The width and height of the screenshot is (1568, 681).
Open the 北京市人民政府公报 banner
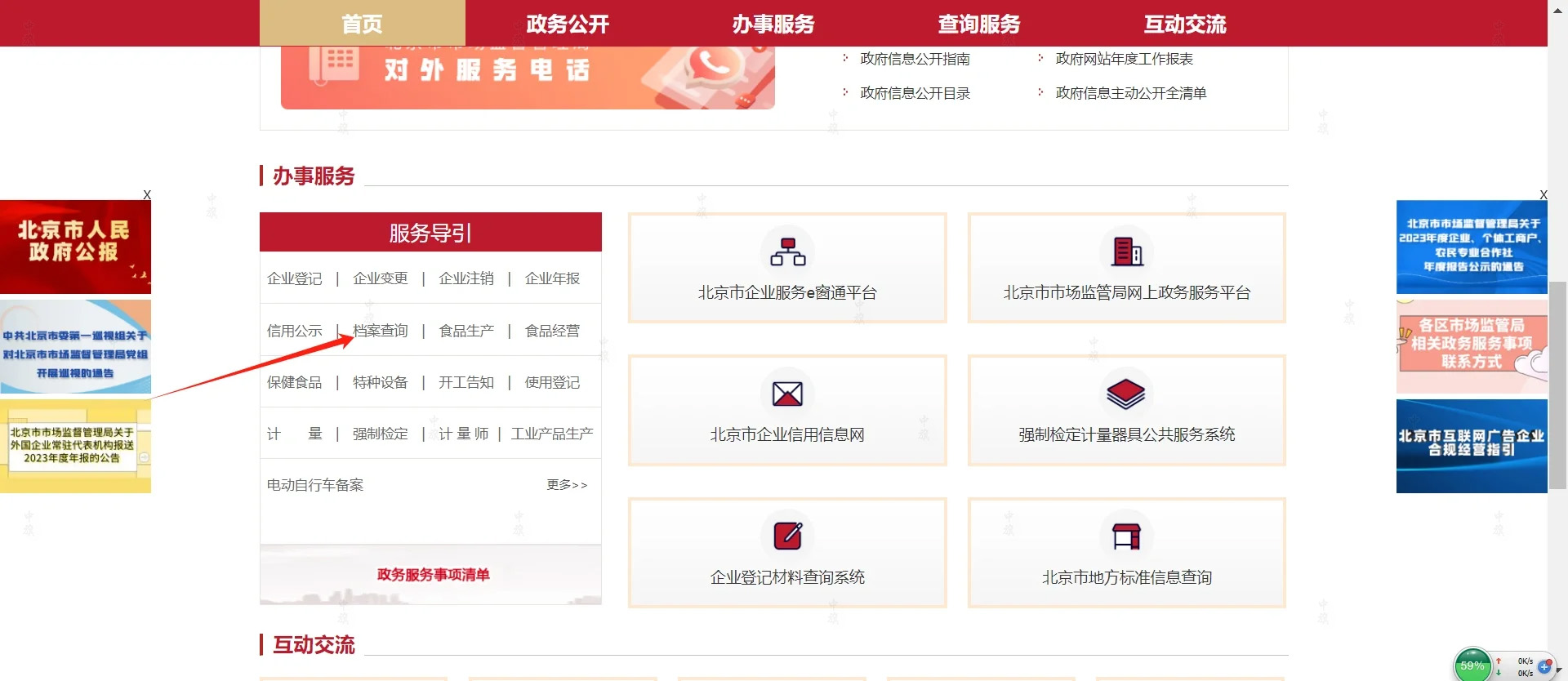pos(75,247)
